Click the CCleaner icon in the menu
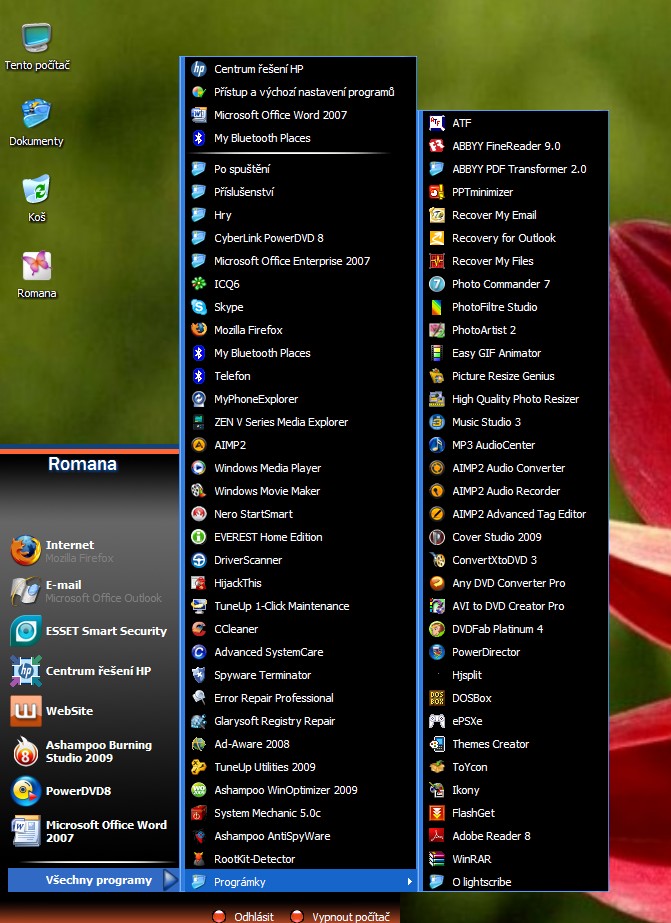 pyautogui.click(x=198, y=629)
